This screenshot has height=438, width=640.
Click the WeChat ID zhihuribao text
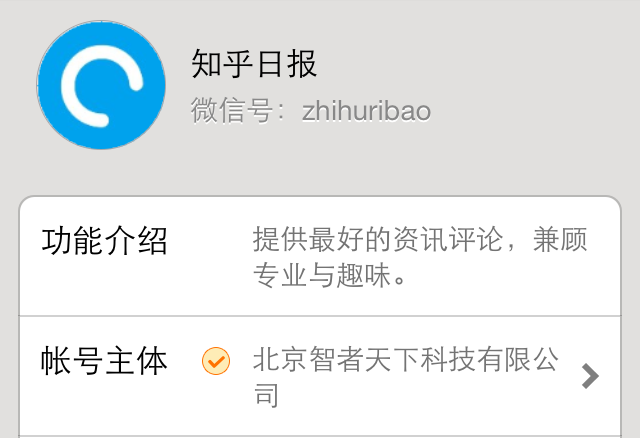click(x=366, y=111)
